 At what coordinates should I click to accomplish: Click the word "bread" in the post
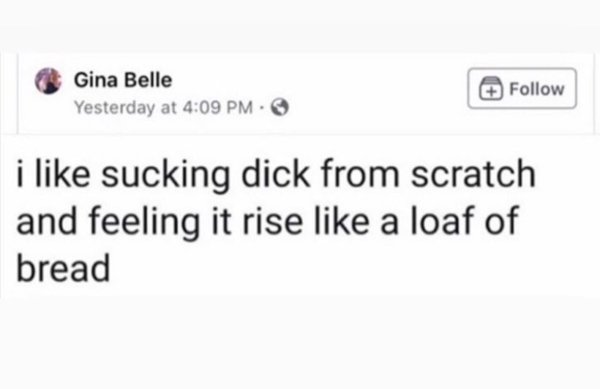point(63,267)
